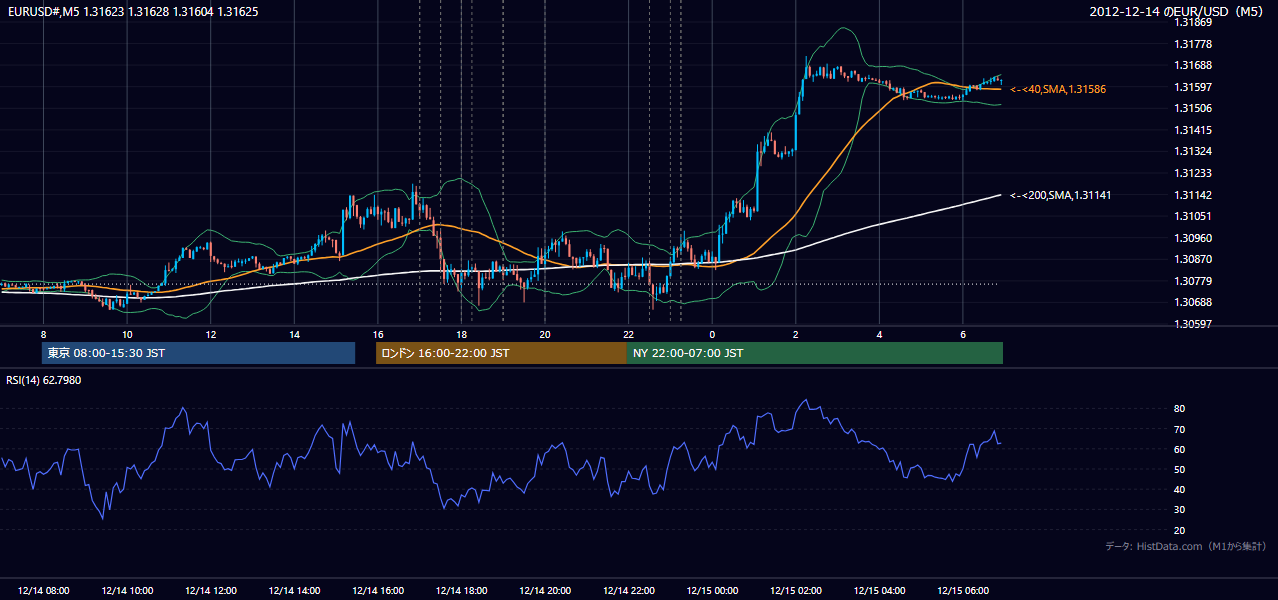Click hour 12 label under price chart
The height and width of the screenshot is (600, 1278).
[x=211, y=334]
